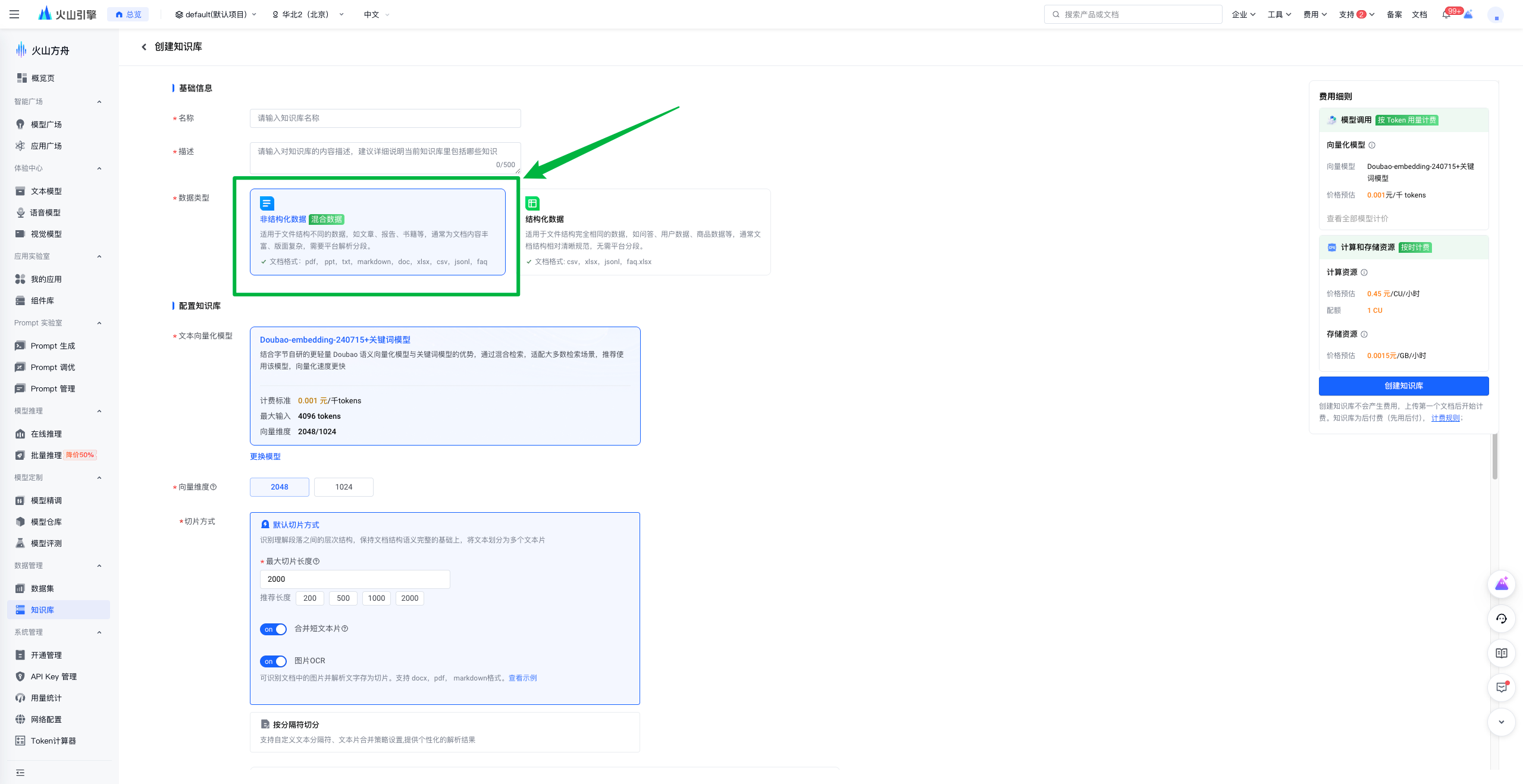The height and width of the screenshot is (784, 1523).
Task: Click the 火山引擎 logo
Action: pyautogui.click(x=67, y=14)
